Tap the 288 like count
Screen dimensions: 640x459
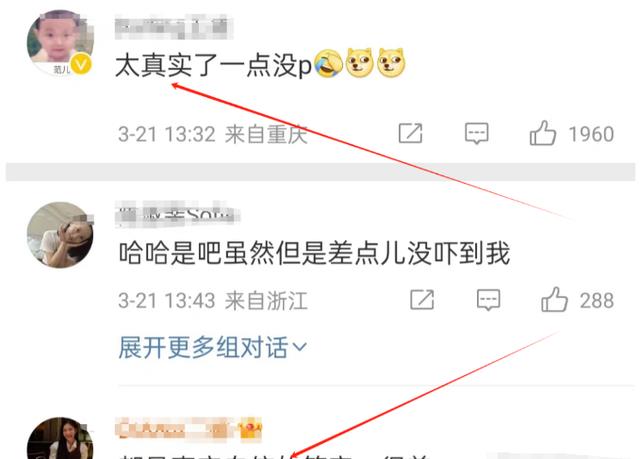pos(597,301)
